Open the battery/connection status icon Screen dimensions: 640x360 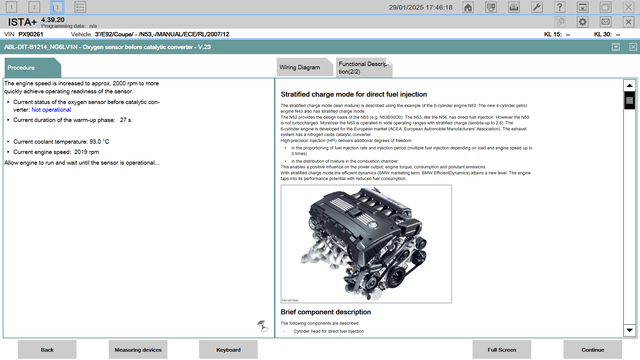click(514, 7)
